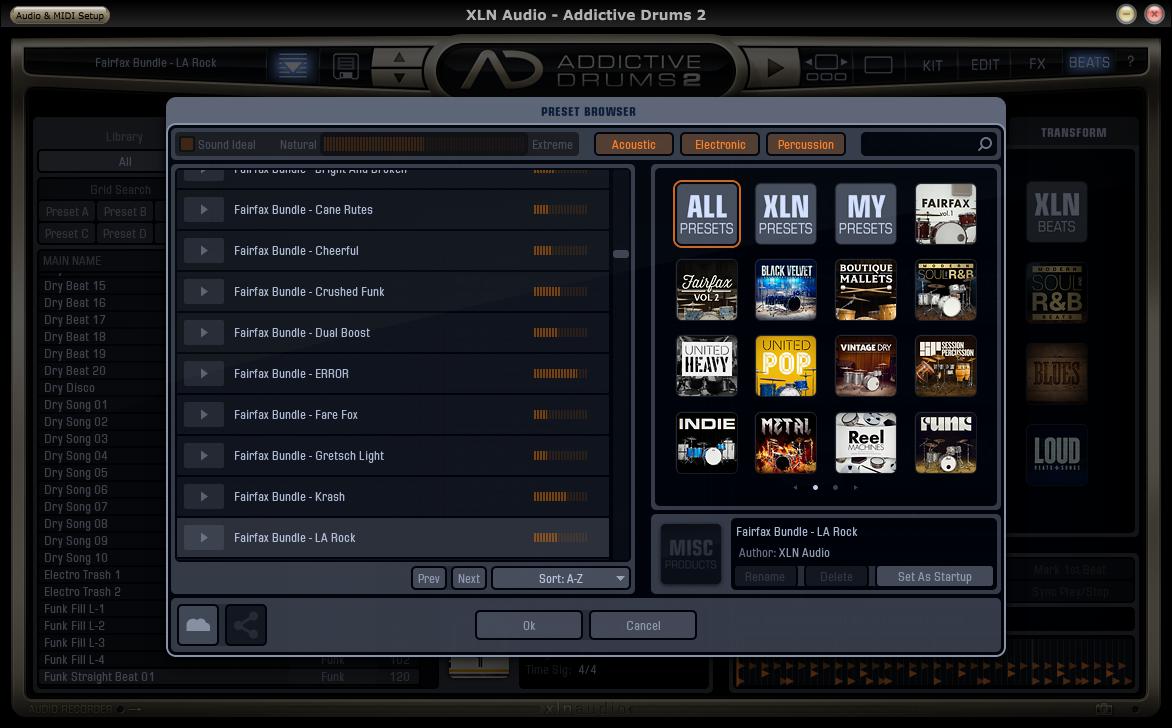Choose the Reel Machines pack thumbnail

866,442
